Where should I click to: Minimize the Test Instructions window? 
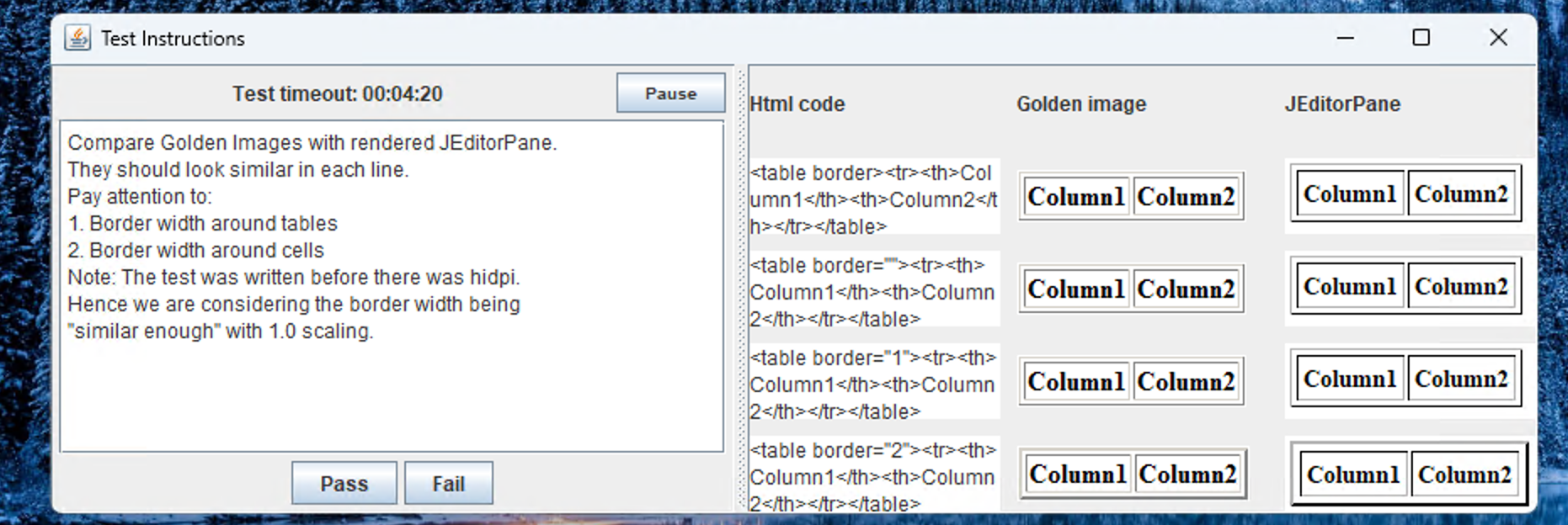point(1345,38)
